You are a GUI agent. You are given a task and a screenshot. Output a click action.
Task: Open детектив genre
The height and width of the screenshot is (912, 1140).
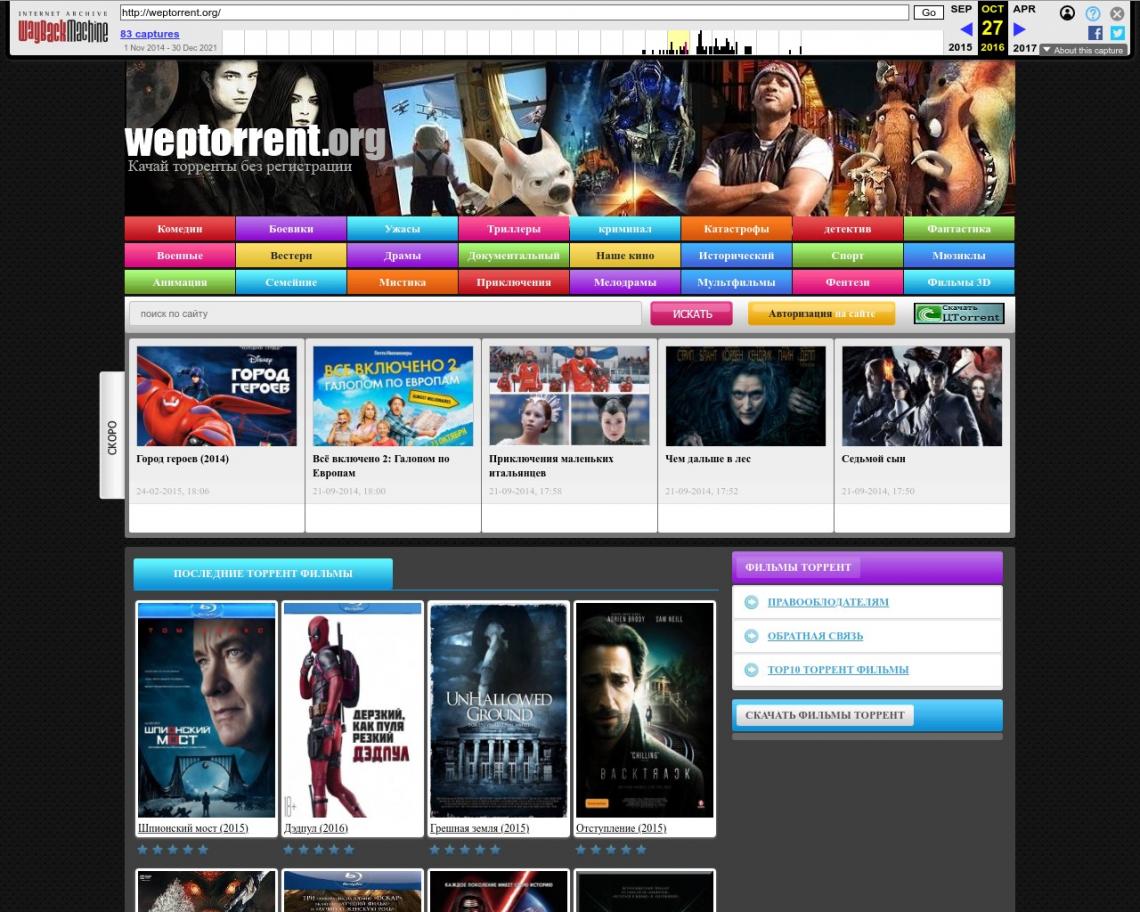tap(847, 228)
